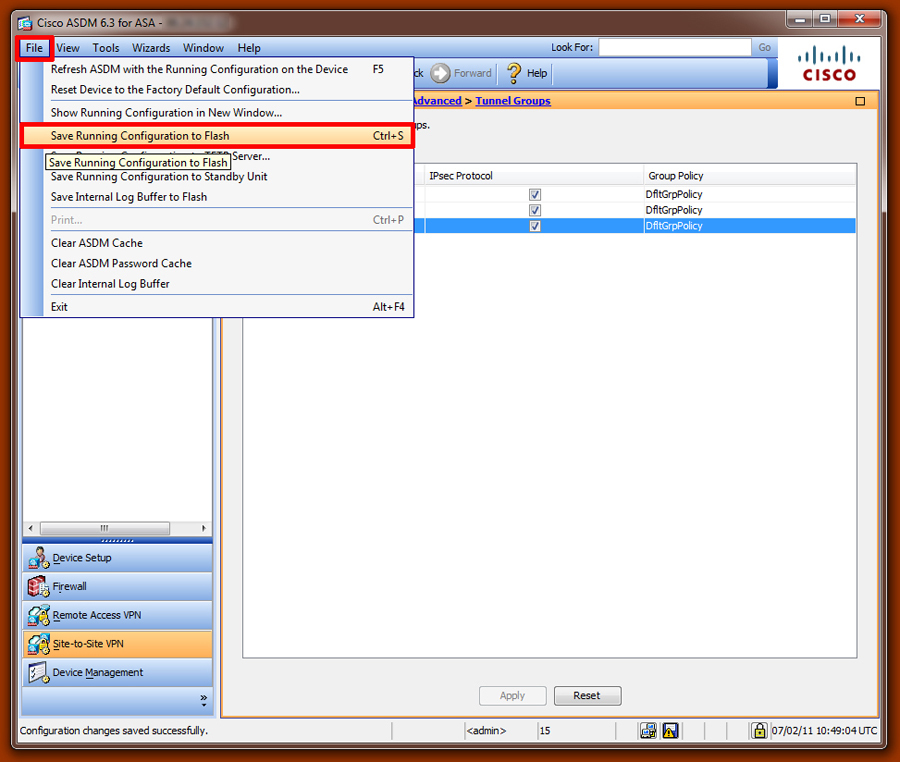The height and width of the screenshot is (762, 900).
Task: Open the Site-to-Site VPN section
Action: (118, 644)
